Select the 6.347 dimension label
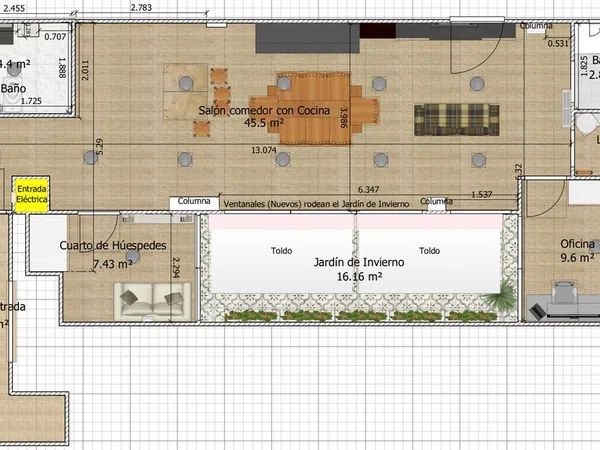This screenshot has height=450, width=600. [x=368, y=189]
